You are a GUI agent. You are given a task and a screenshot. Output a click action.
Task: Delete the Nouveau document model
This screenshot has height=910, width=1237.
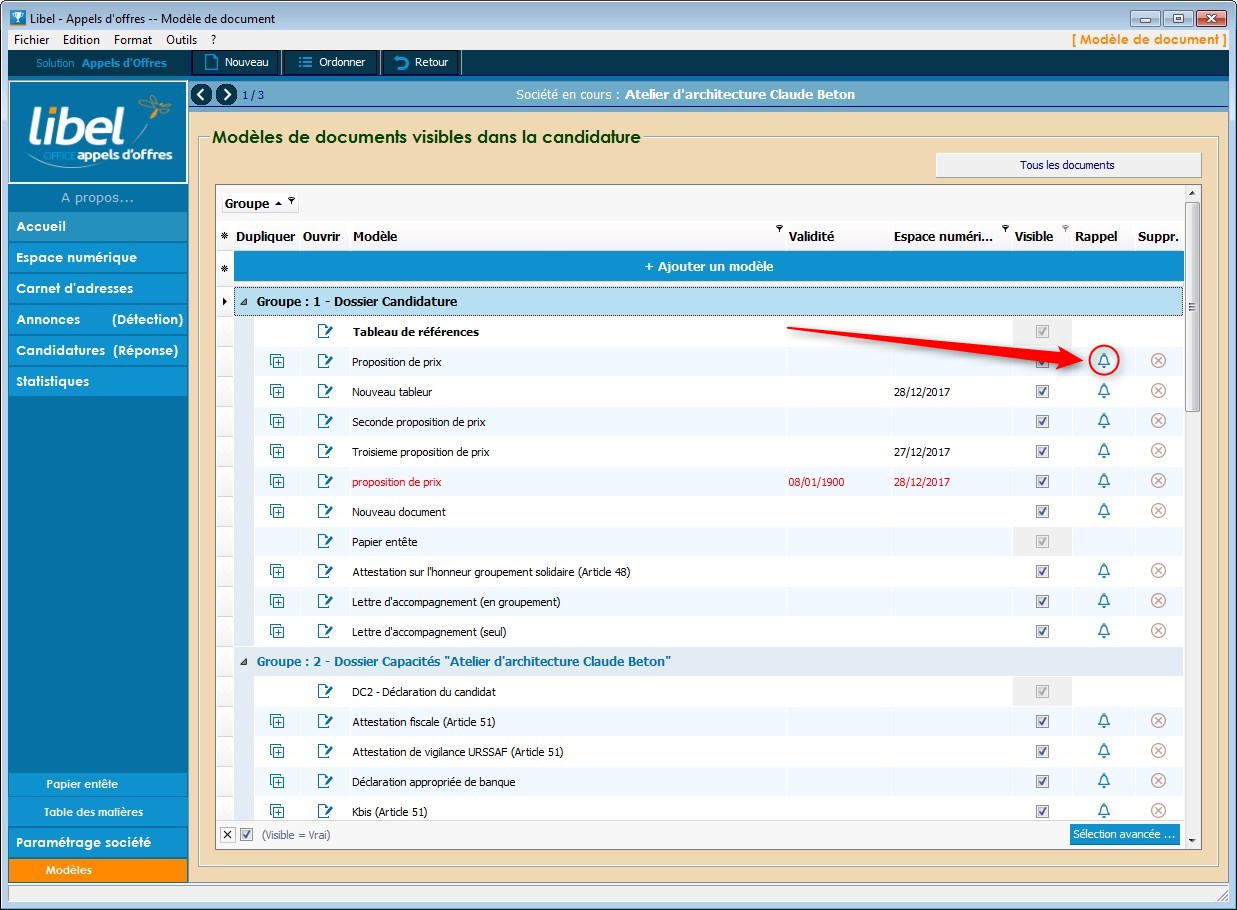[1158, 511]
